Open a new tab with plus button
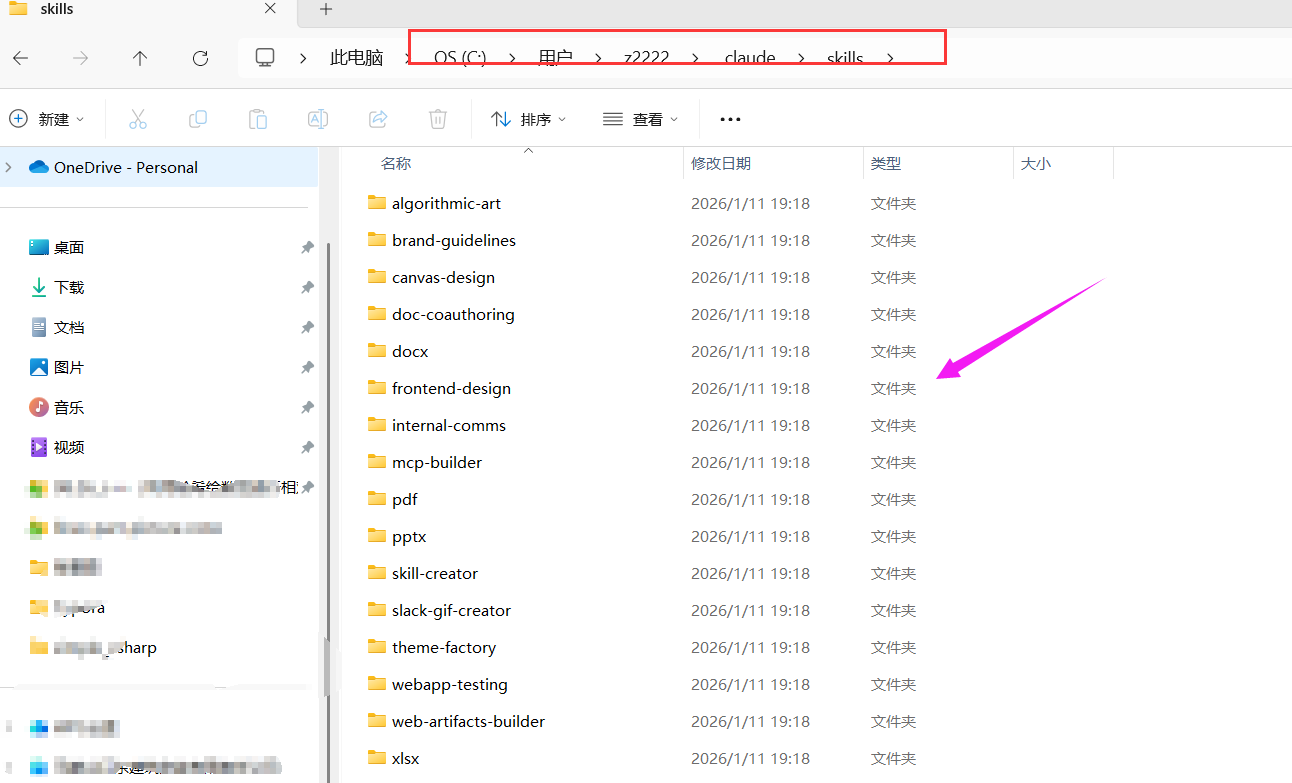 (325, 9)
